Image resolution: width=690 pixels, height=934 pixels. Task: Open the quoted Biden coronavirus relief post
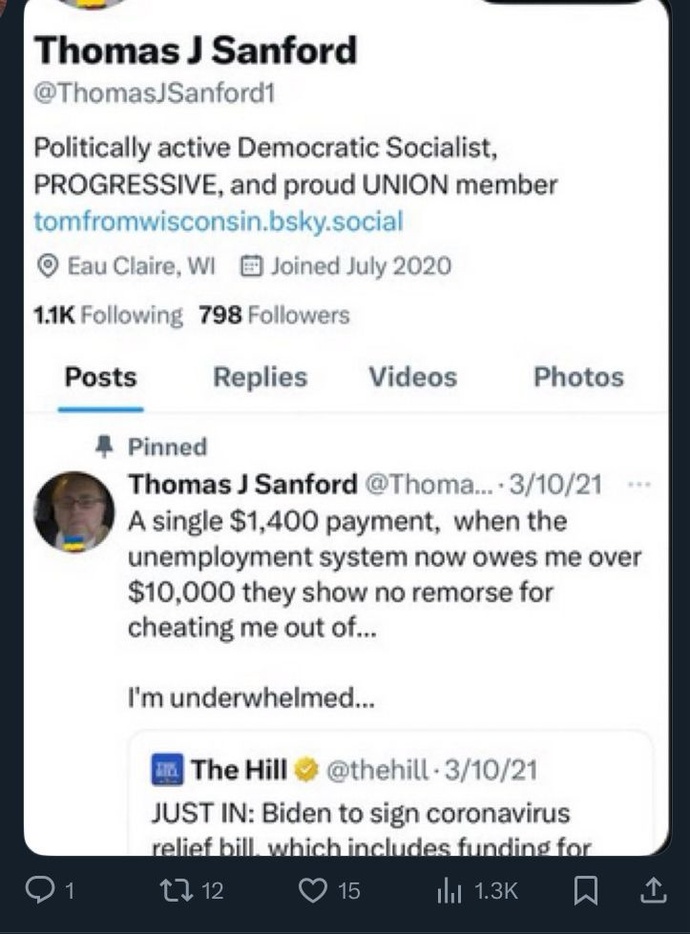(x=391, y=794)
